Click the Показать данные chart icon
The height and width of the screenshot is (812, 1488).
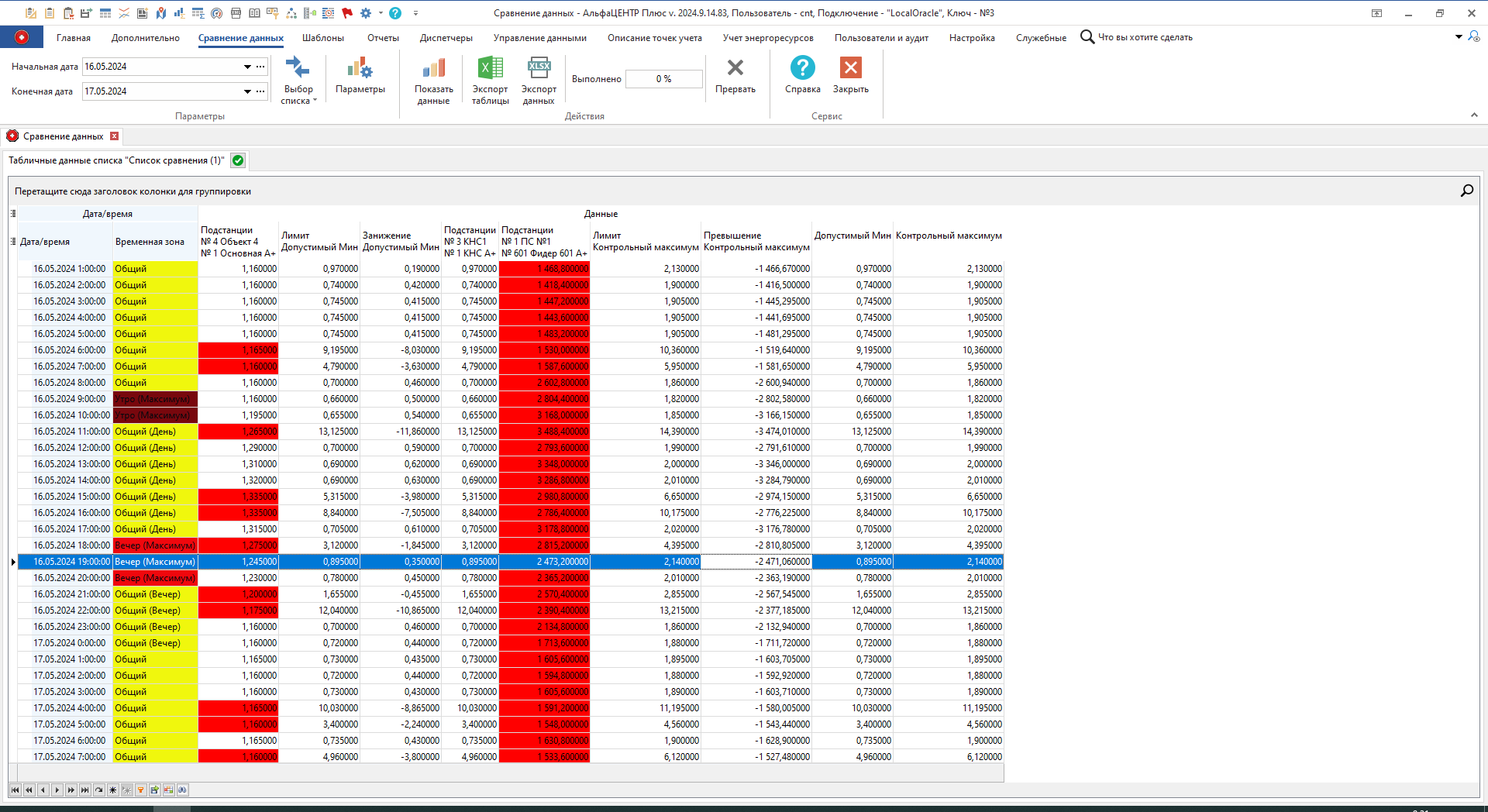coord(433,69)
